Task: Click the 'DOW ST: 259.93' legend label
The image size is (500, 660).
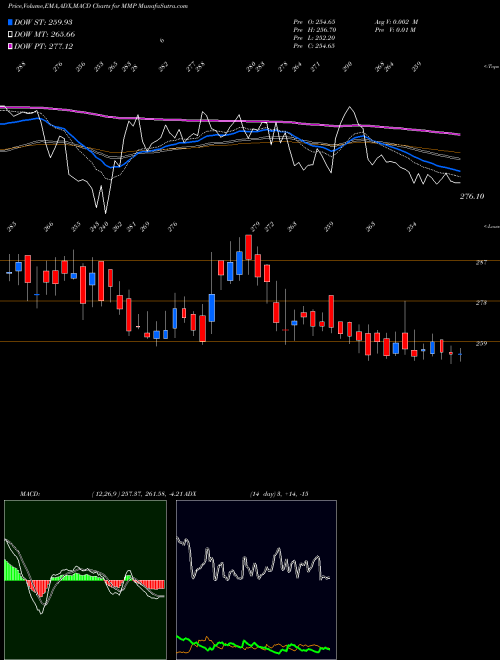Action: coord(44,22)
